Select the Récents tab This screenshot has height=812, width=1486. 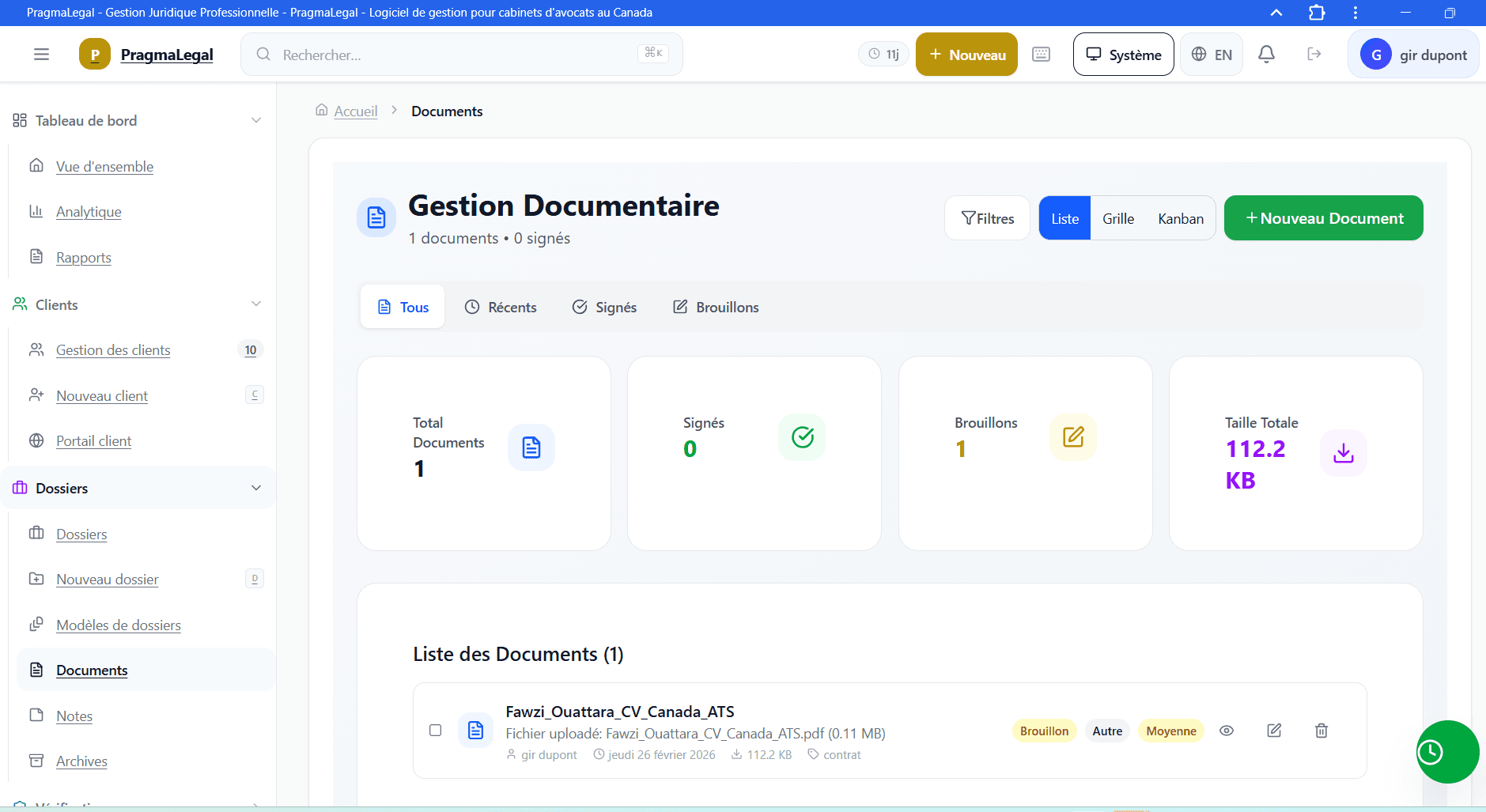tap(500, 307)
